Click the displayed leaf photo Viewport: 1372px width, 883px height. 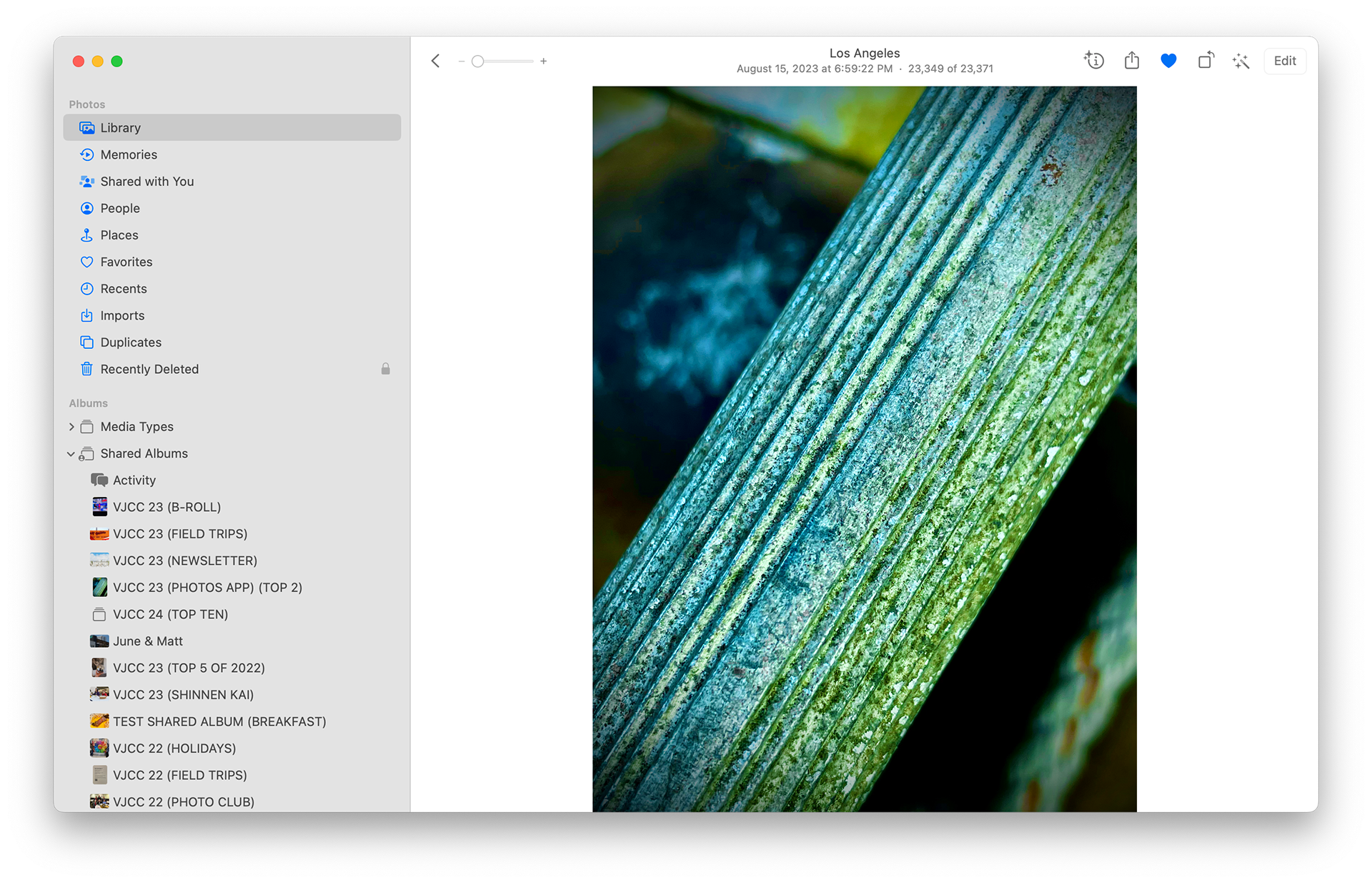click(865, 449)
